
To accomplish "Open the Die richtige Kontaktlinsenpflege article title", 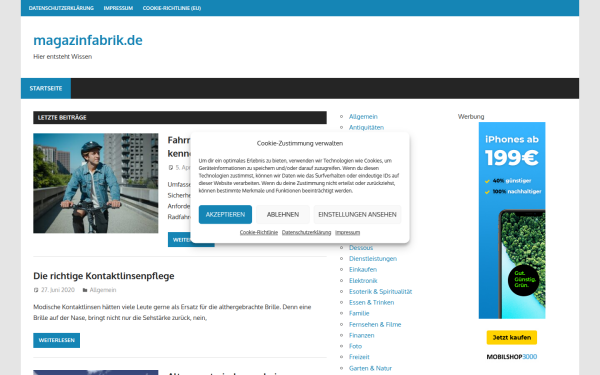I will click(104, 276).
